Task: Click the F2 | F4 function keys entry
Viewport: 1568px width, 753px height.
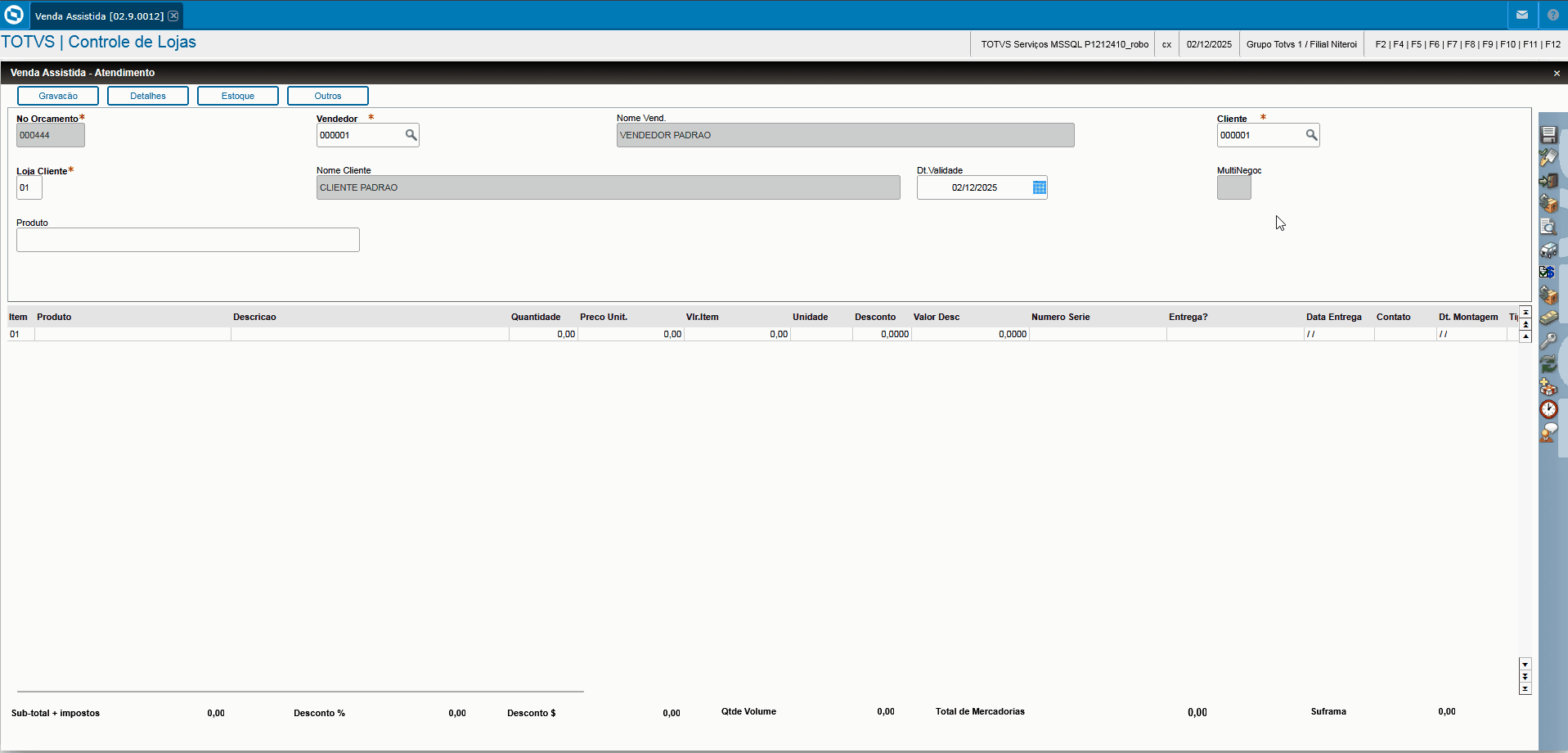Action: [x=1467, y=44]
